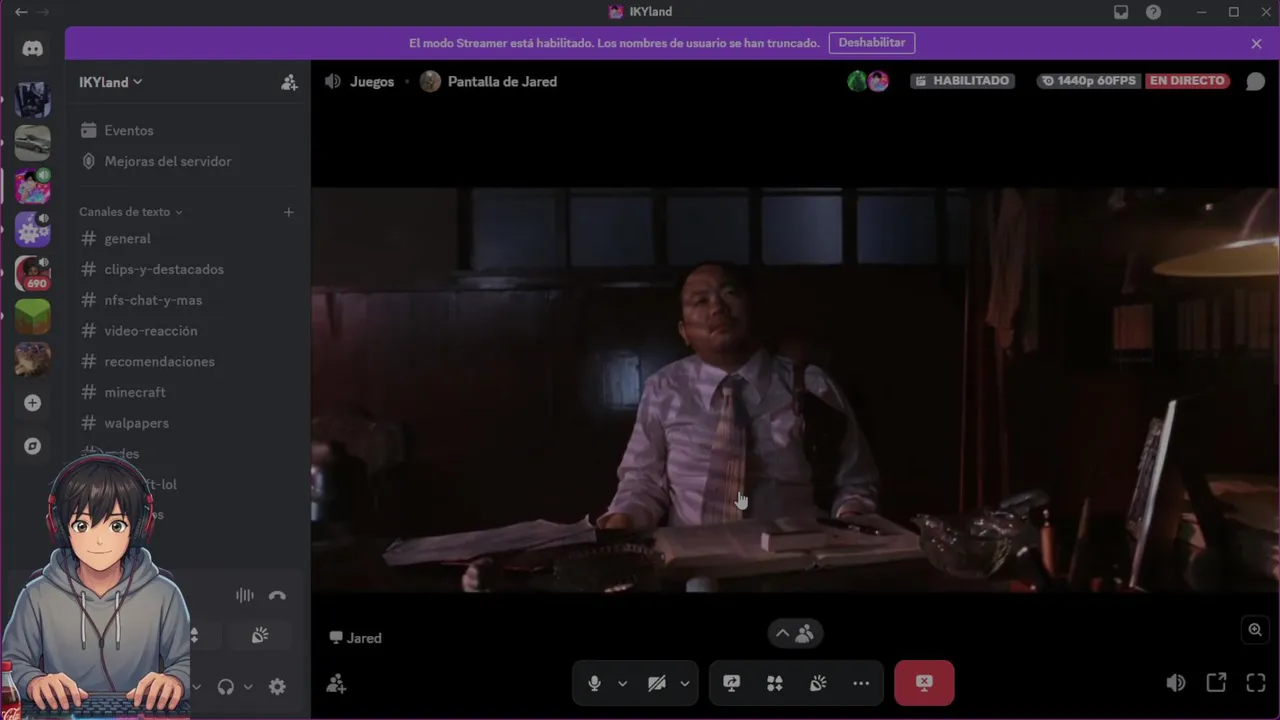Toggle deafen headphones in user panel

click(x=225, y=686)
